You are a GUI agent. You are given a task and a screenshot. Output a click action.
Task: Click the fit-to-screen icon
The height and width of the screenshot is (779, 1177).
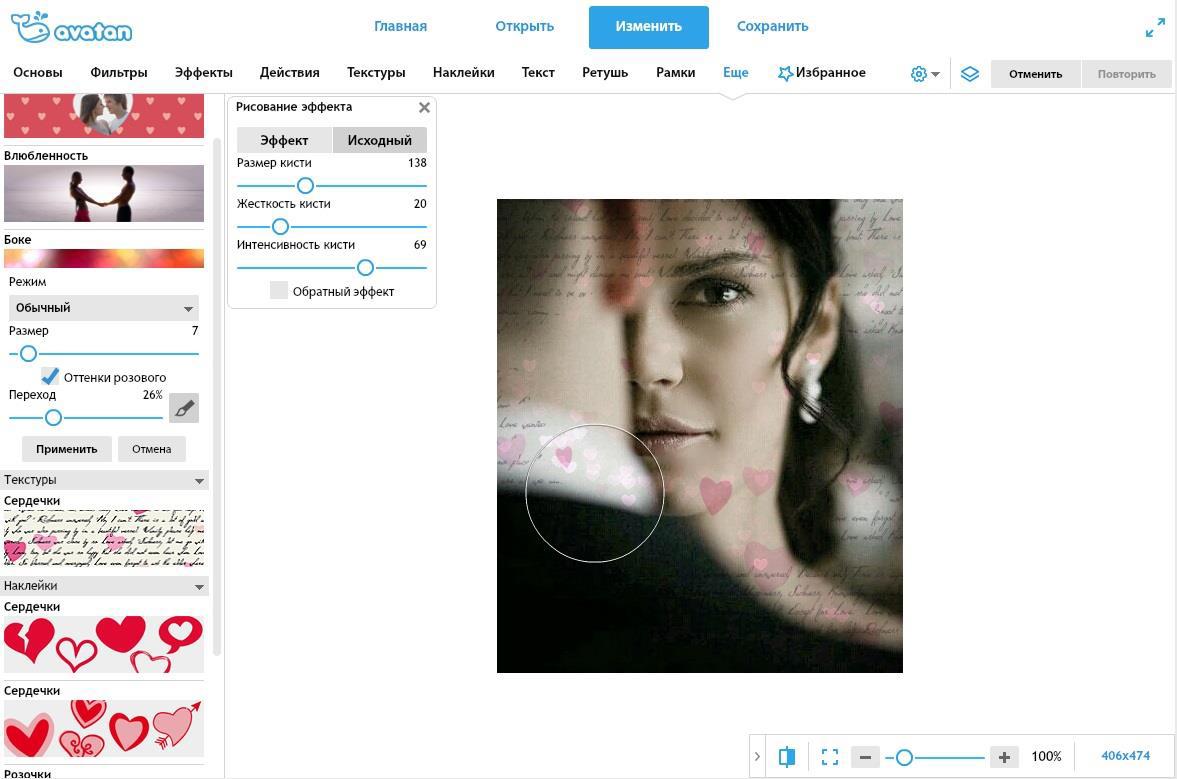click(830, 757)
